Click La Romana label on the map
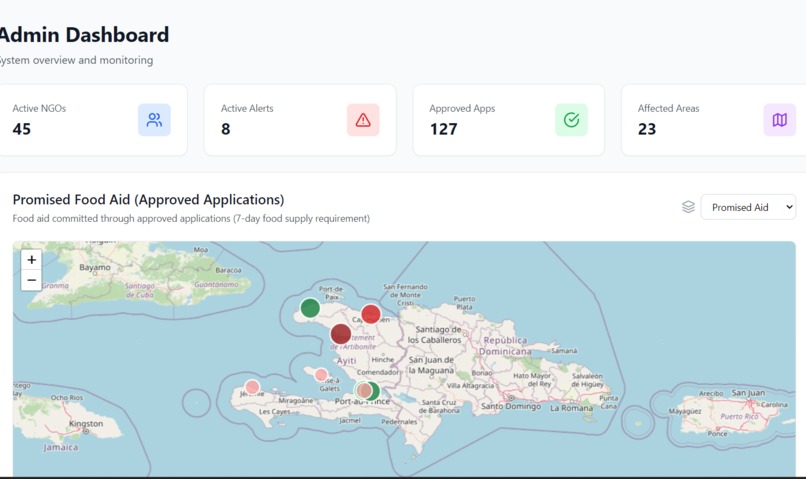 click(571, 408)
